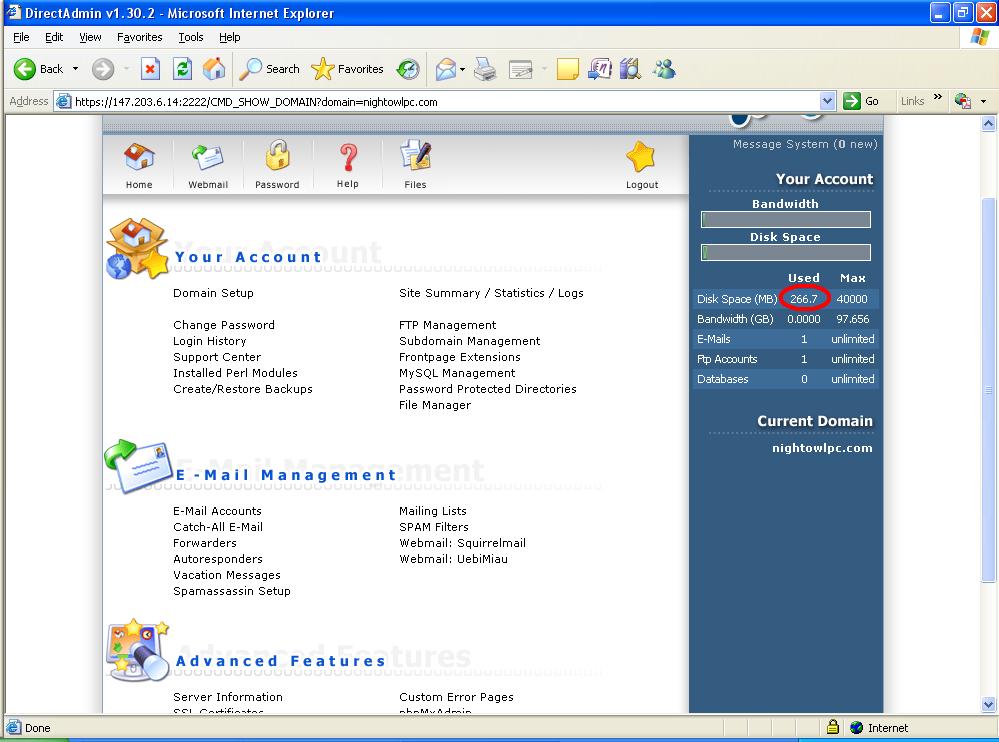
Task: Open the IE Favorites toolbar button
Action: (347, 69)
